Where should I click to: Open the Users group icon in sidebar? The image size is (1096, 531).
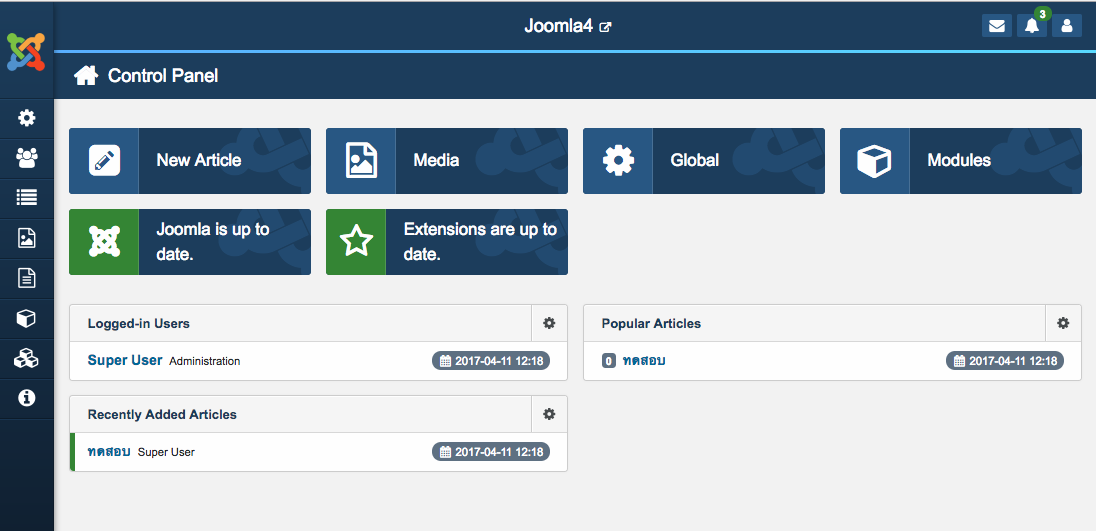[x=27, y=159]
